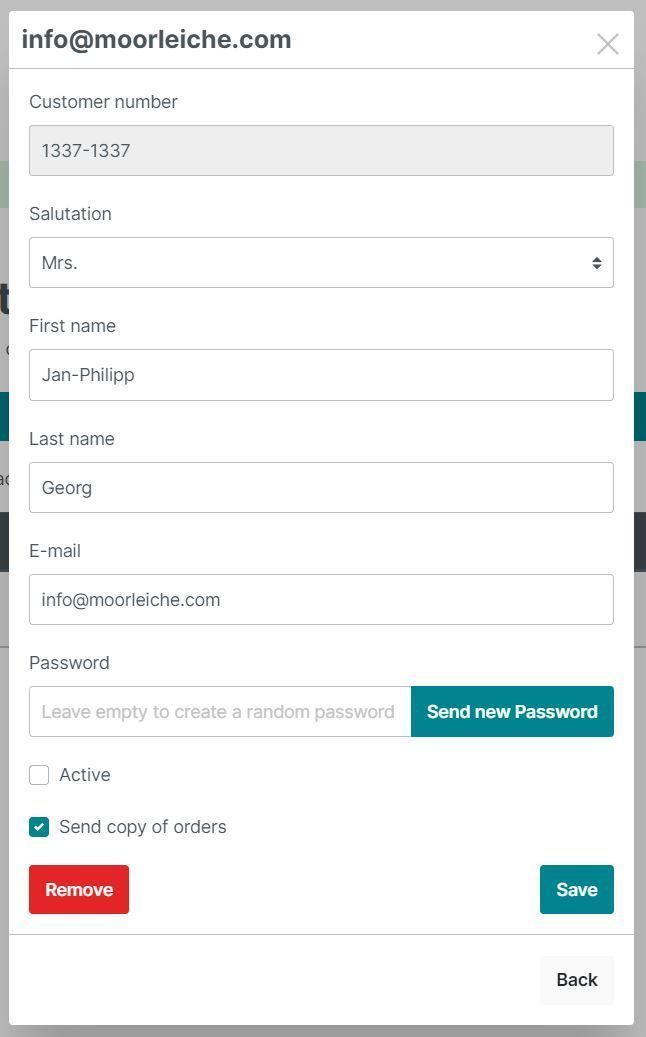Close the dialog with the X icon

607,44
